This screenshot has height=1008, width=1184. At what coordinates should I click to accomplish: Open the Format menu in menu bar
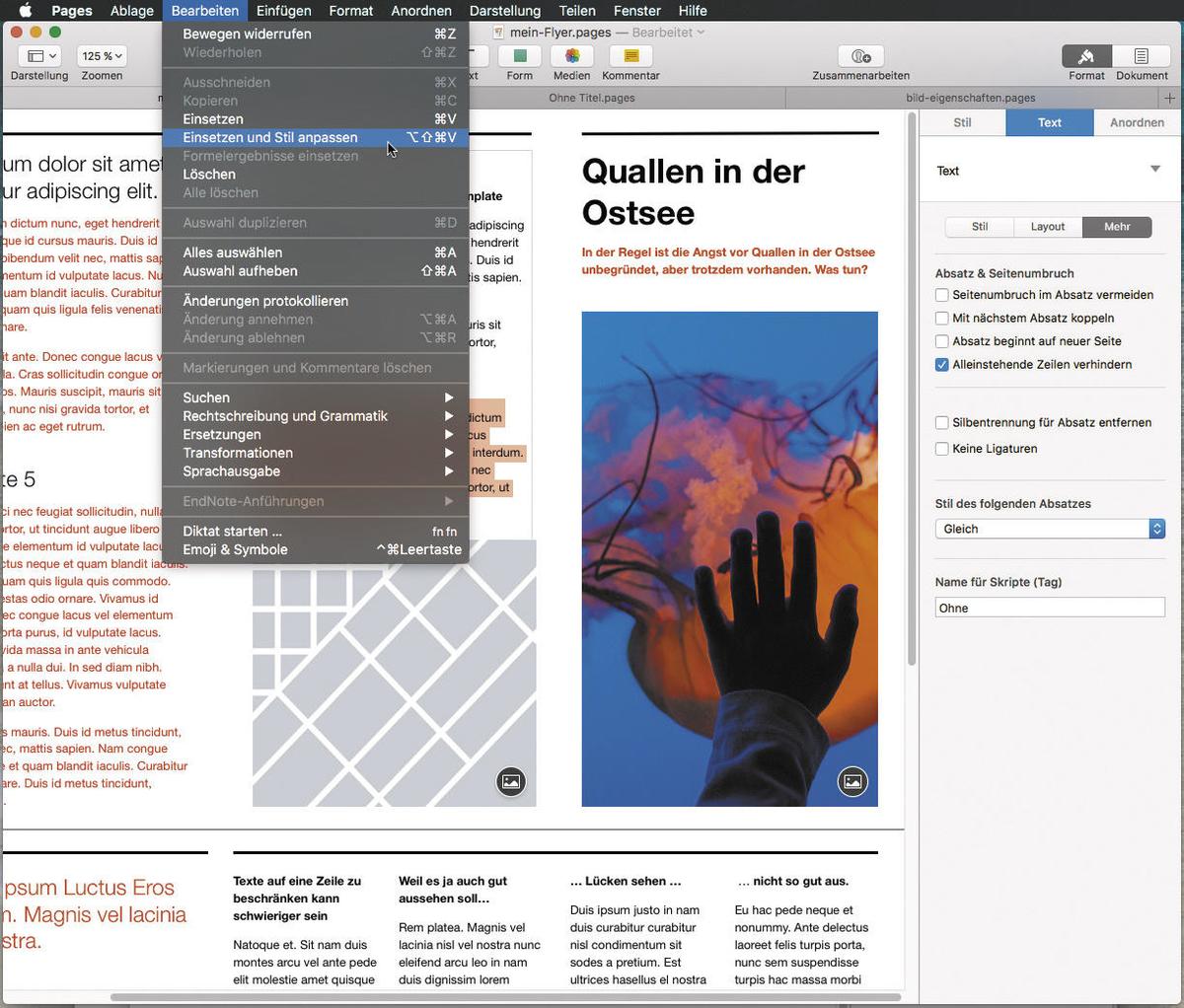tap(351, 10)
